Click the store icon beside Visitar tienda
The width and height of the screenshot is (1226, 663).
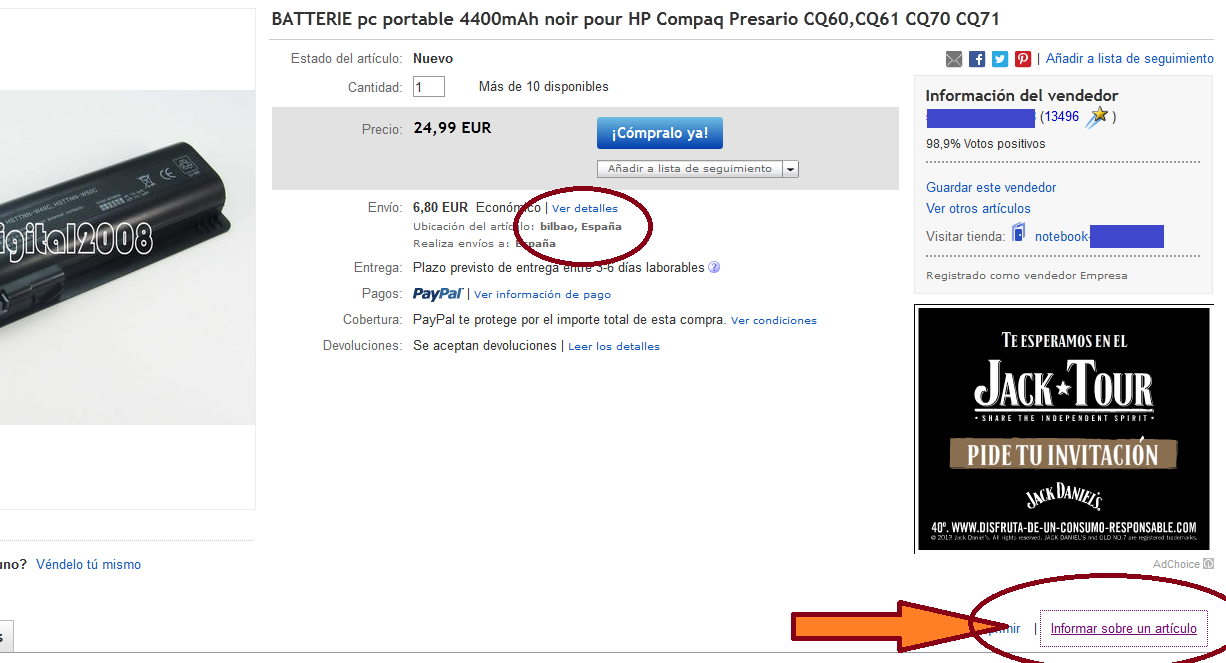1019,233
